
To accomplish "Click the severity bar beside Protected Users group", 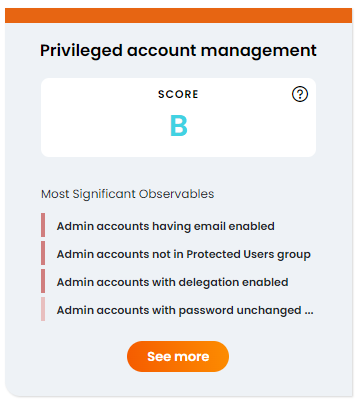I will tap(43, 253).
